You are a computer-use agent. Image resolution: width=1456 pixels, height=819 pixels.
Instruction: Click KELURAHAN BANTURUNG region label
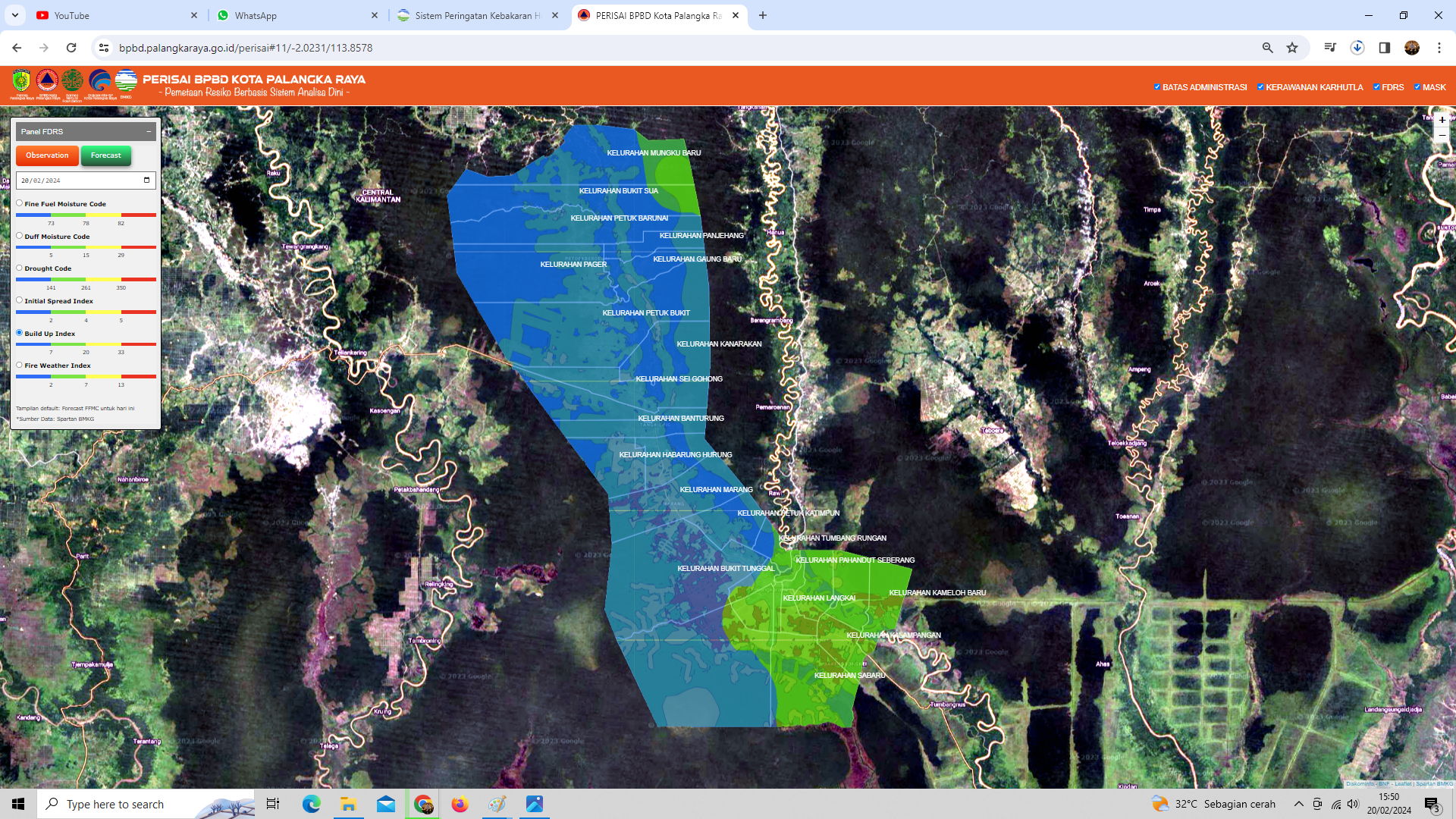[x=681, y=419]
